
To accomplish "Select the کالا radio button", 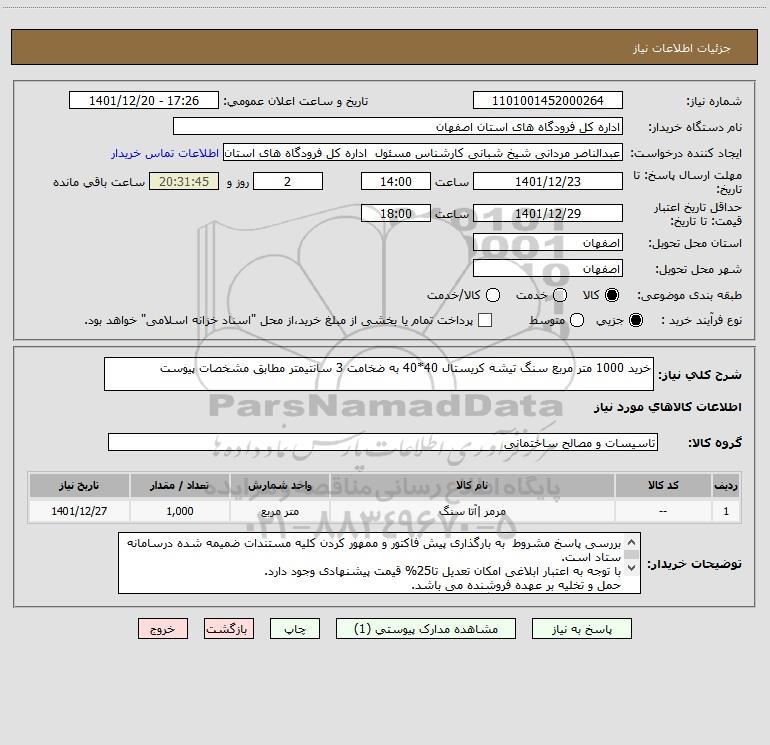I will pyautogui.click(x=612, y=295).
